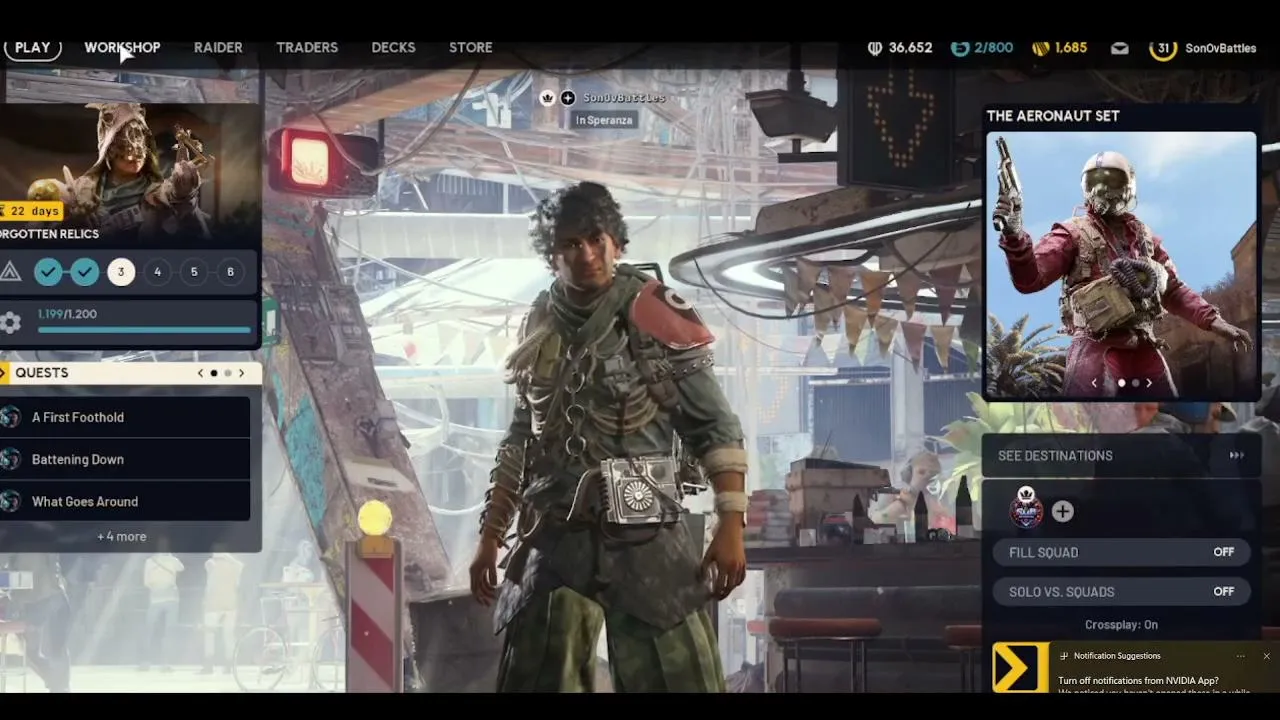The image size is (1280, 720).
Task: Go to the Traders tab
Action: click(x=307, y=47)
